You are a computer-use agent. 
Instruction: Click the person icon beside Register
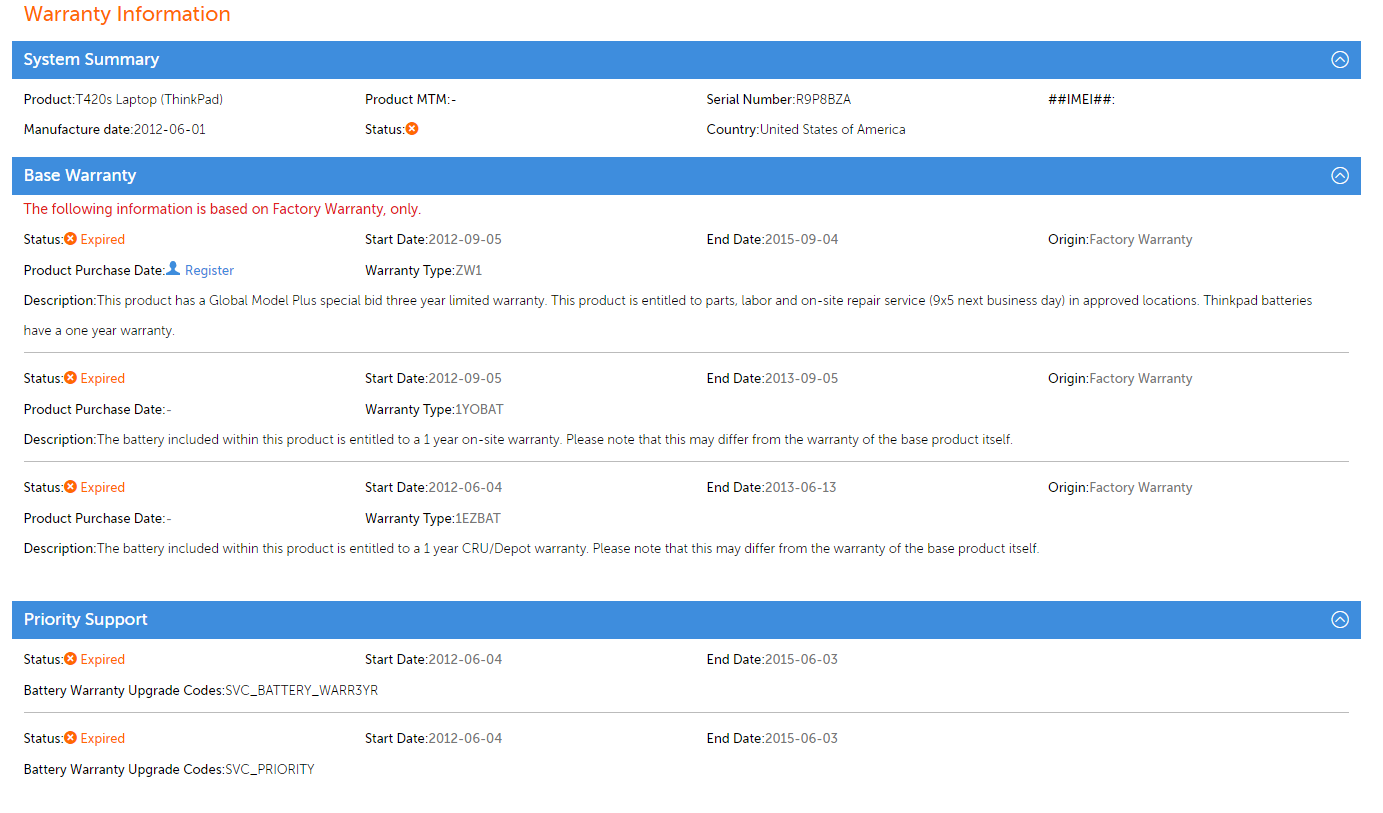point(173,269)
